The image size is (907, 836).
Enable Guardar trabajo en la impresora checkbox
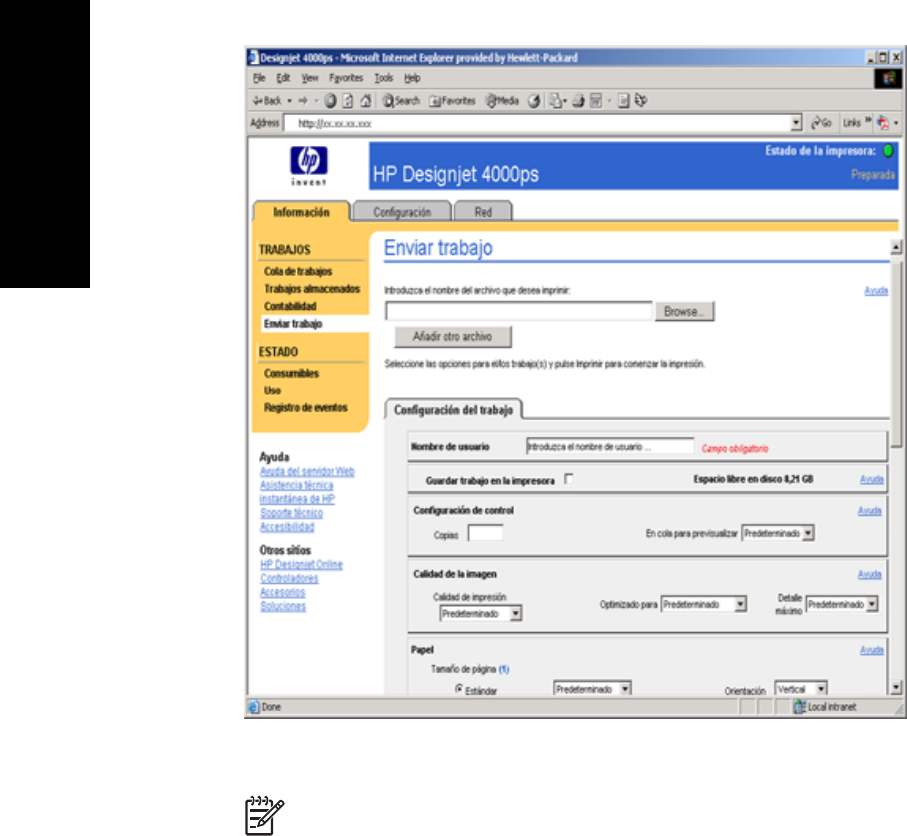click(569, 479)
